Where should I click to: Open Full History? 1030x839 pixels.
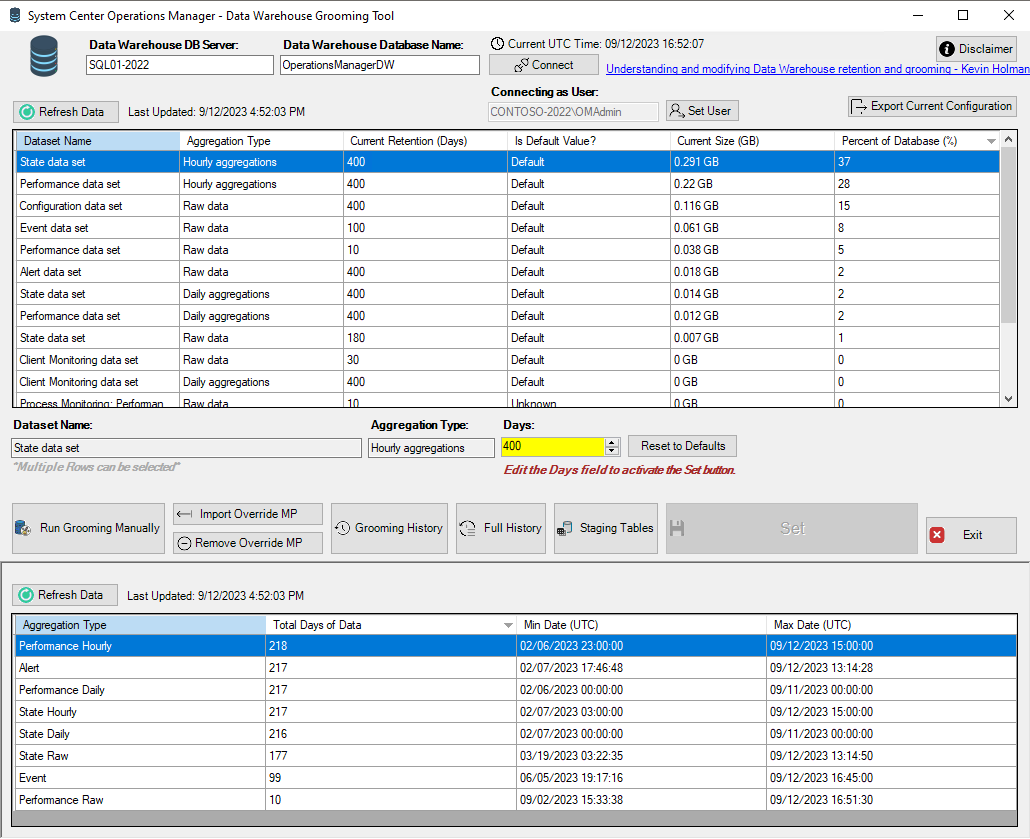pyautogui.click(x=501, y=528)
